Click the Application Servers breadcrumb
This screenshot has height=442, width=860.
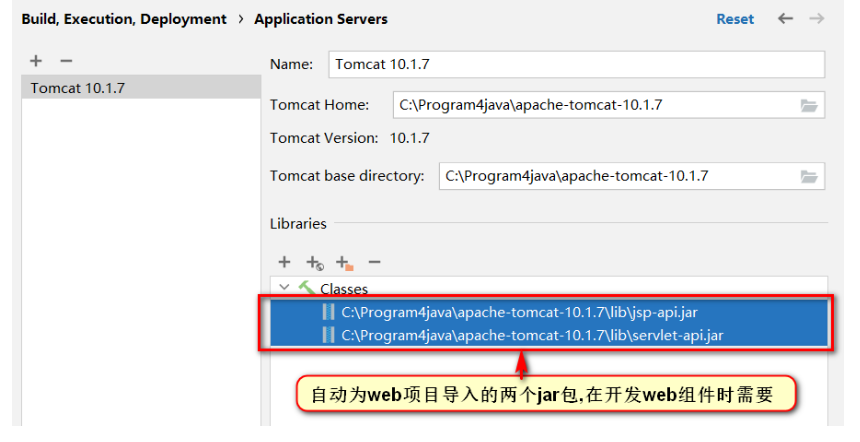[x=321, y=19]
